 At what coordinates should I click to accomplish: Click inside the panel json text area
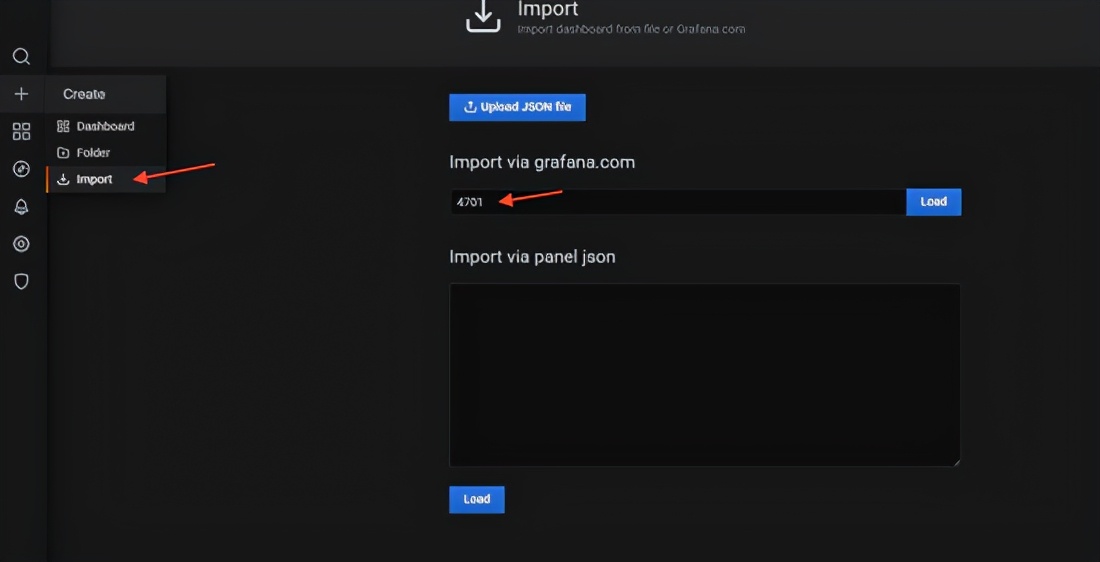click(x=704, y=375)
